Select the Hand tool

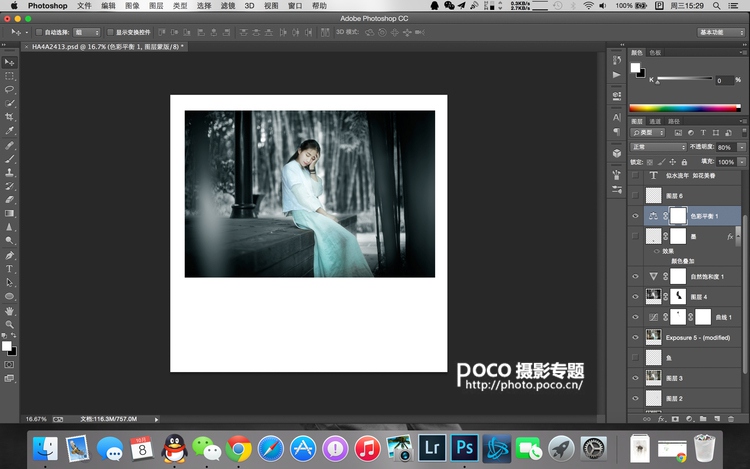click(x=10, y=310)
